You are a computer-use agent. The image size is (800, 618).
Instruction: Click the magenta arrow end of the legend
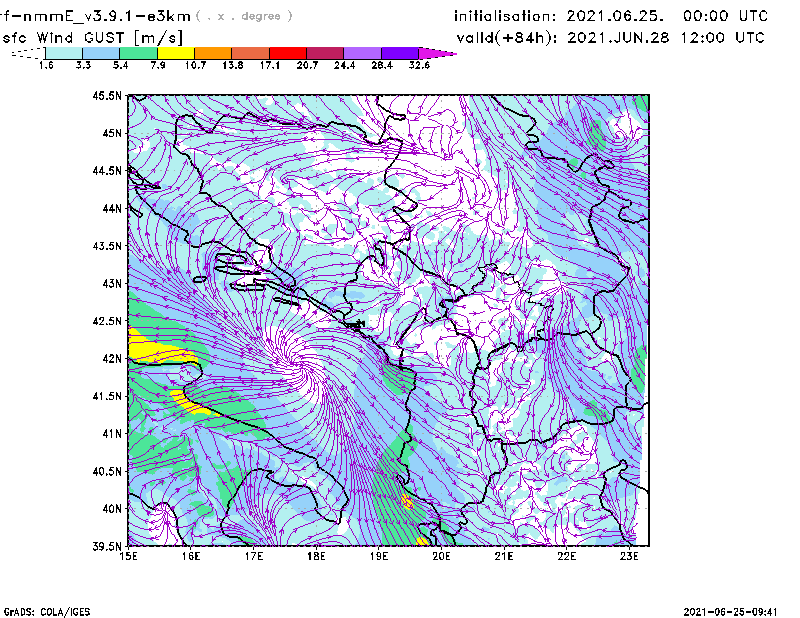(x=437, y=53)
